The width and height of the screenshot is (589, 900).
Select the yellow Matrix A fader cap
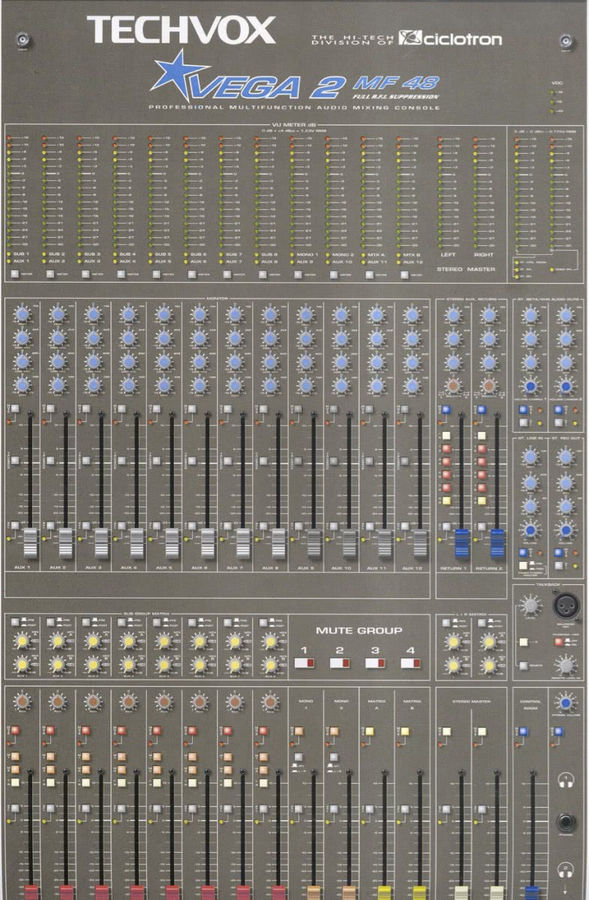point(385,893)
